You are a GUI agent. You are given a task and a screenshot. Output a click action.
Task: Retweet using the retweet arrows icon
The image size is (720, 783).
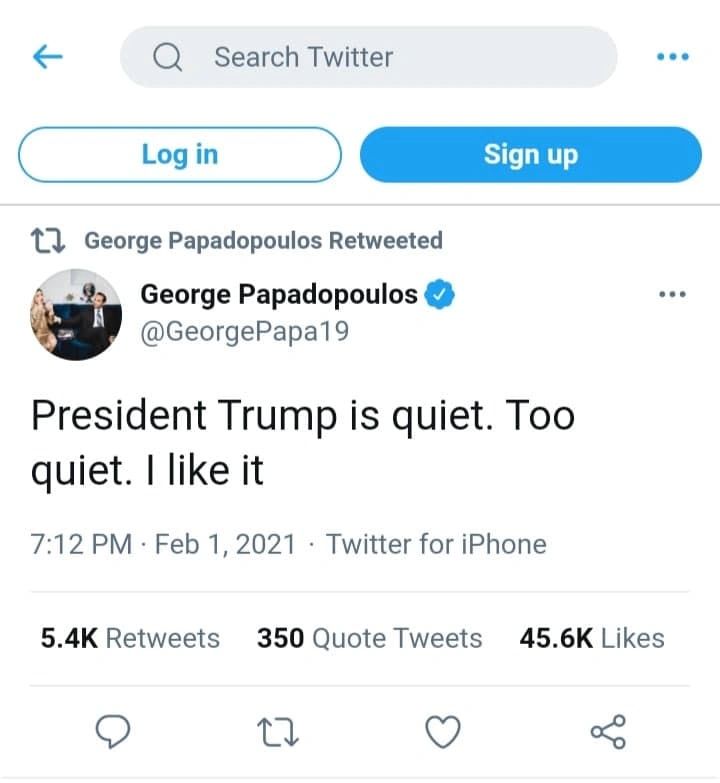278,732
